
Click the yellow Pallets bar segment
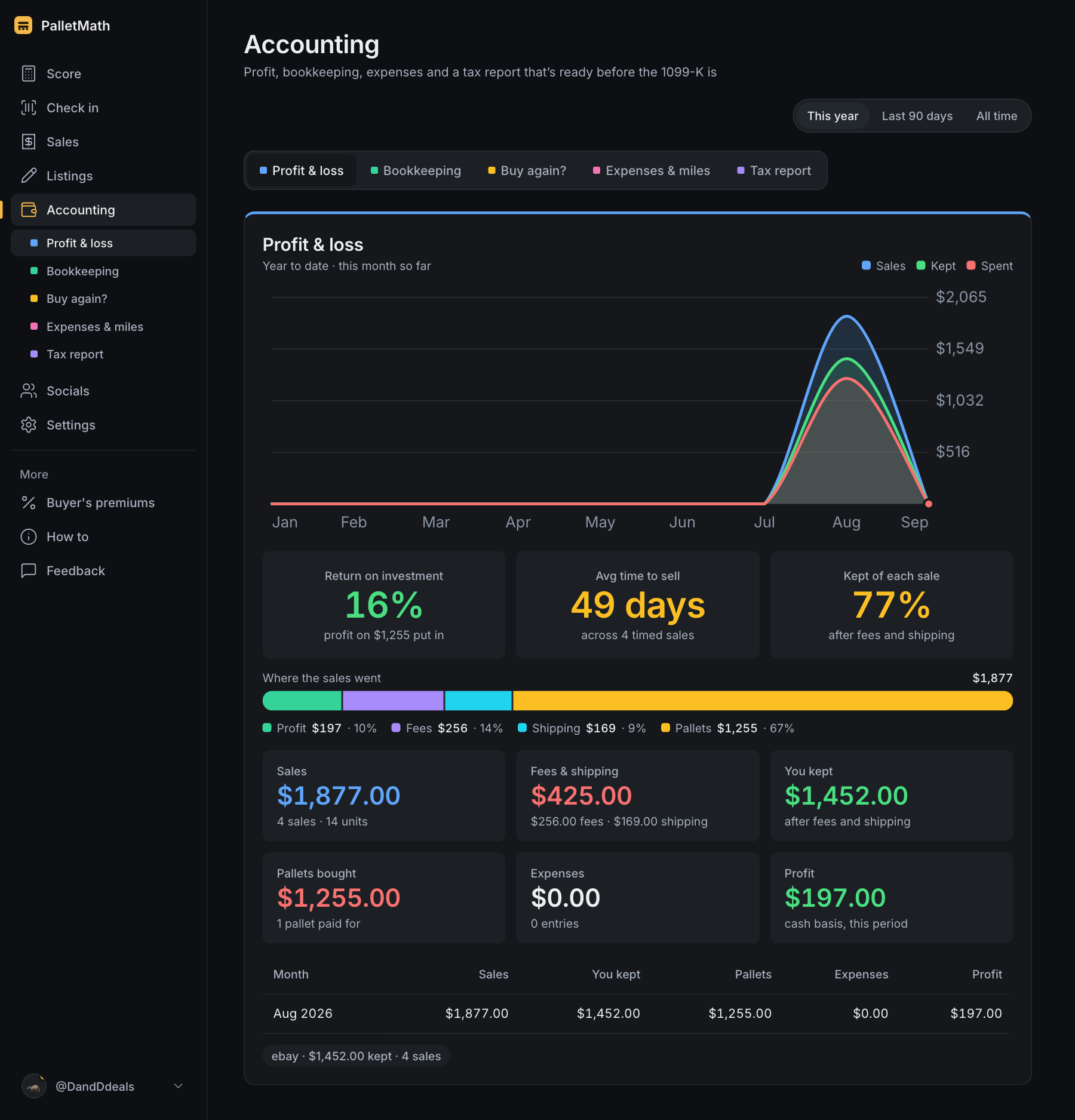pos(763,701)
